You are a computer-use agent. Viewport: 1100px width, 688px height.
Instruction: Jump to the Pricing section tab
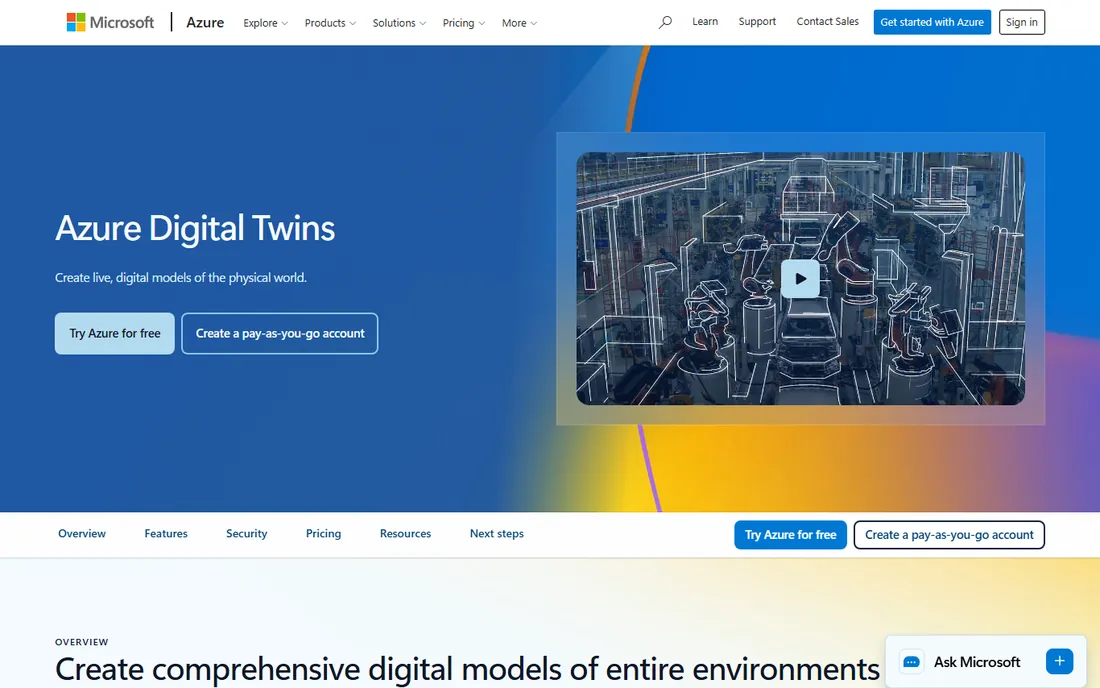tap(323, 534)
